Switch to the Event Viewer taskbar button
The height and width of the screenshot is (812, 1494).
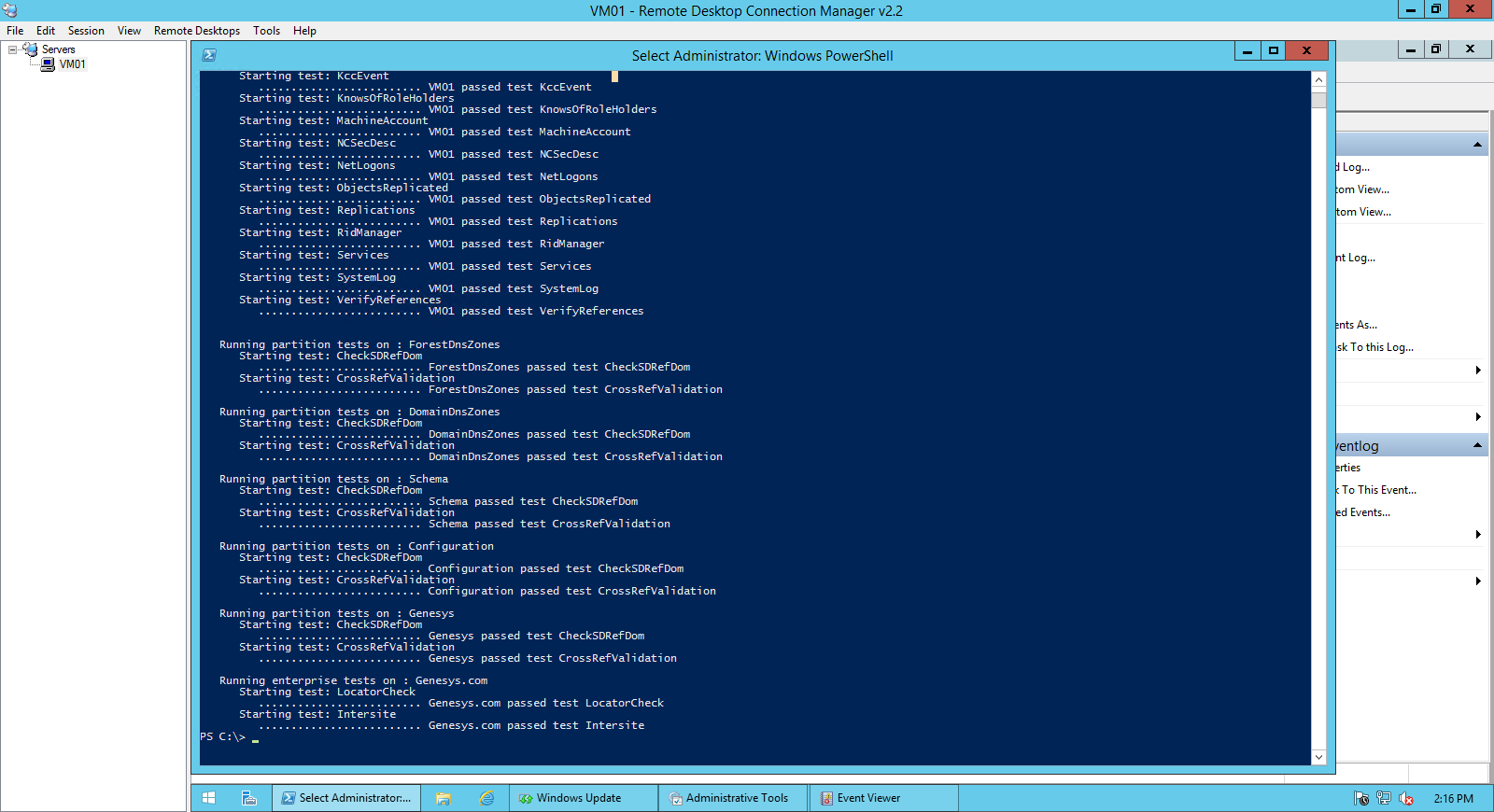(x=883, y=798)
